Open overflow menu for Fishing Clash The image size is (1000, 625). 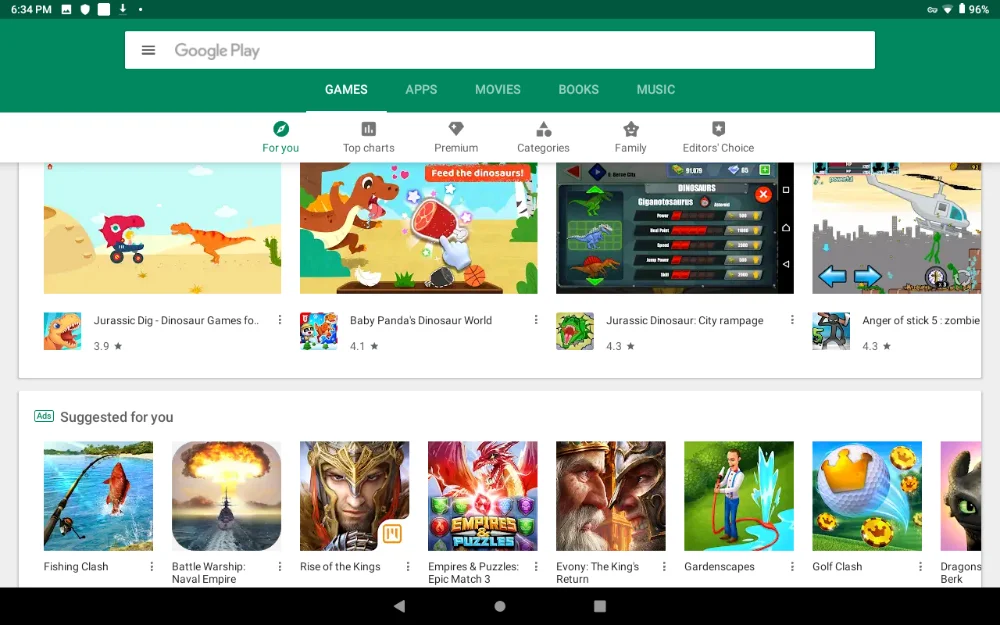tap(152, 566)
